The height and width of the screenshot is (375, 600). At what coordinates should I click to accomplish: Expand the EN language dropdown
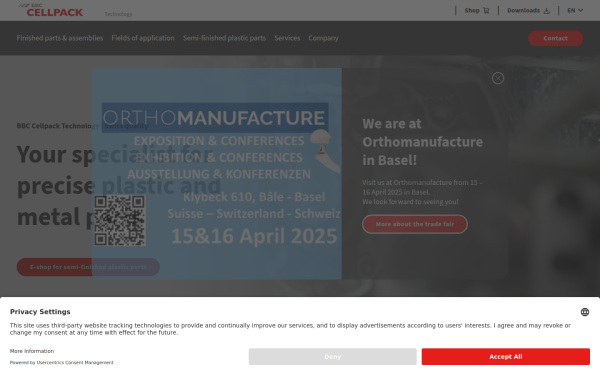pyautogui.click(x=575, y=10)
